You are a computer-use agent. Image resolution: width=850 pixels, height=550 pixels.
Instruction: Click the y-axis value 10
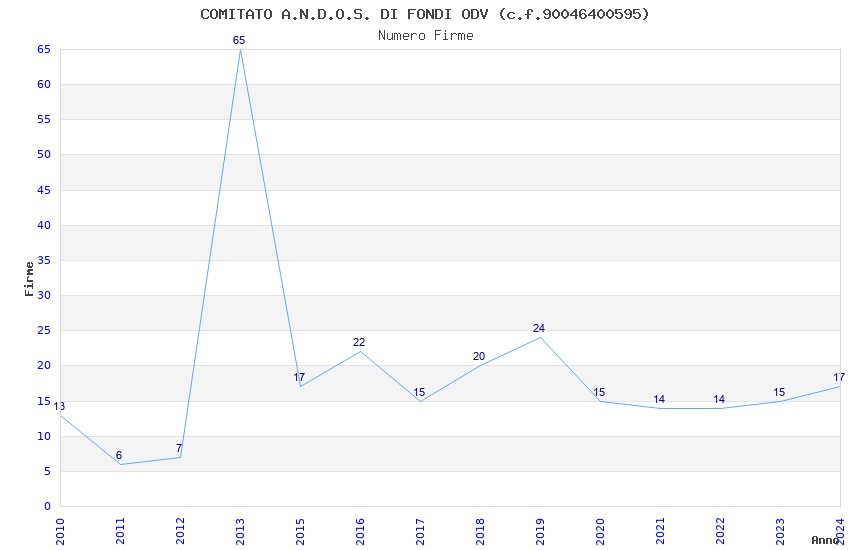44,436
